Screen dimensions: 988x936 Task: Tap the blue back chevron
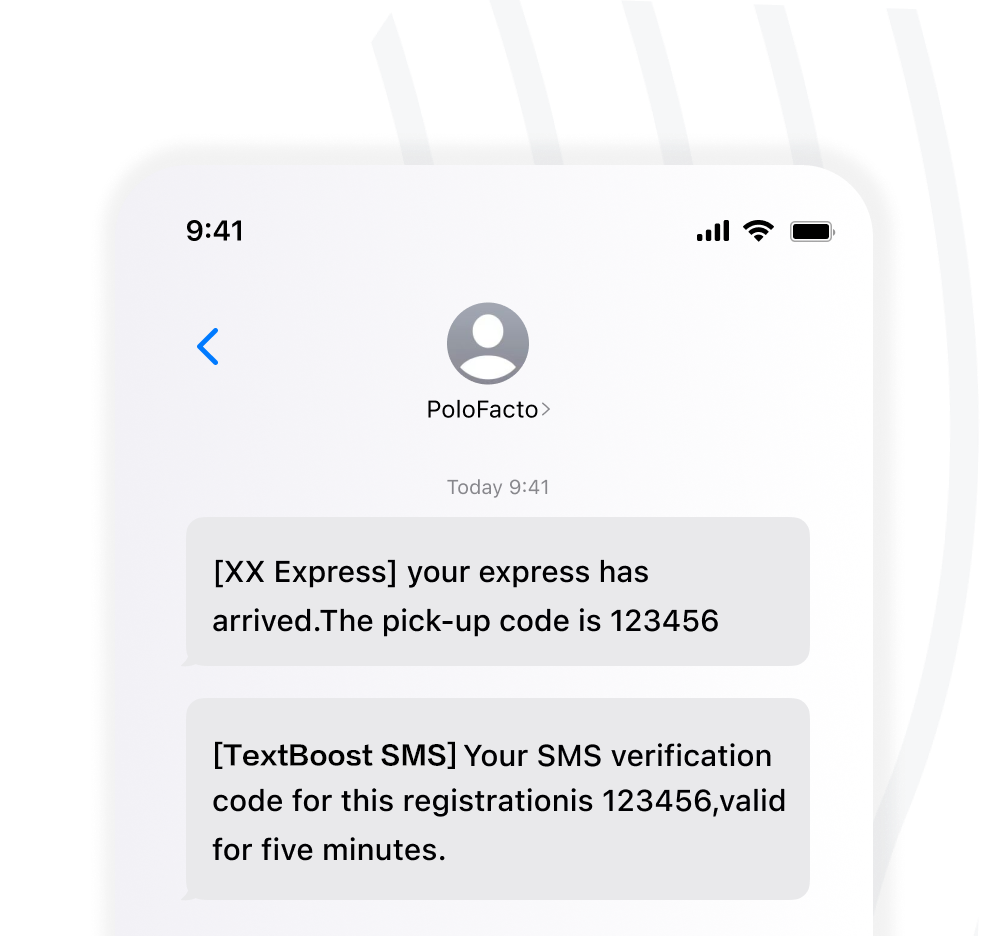click(x=208, y=346)
